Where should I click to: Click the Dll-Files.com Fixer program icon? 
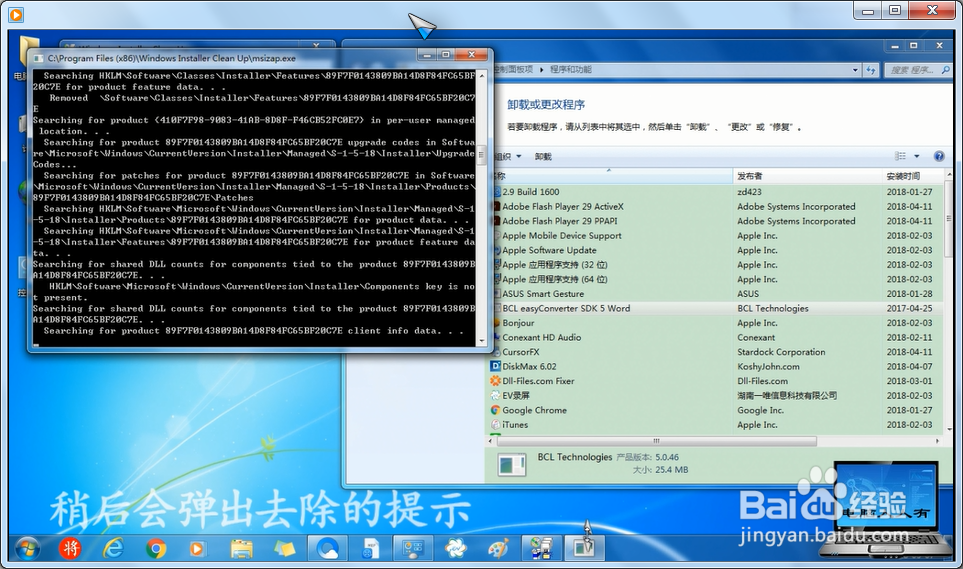click(x=496, y=381)
